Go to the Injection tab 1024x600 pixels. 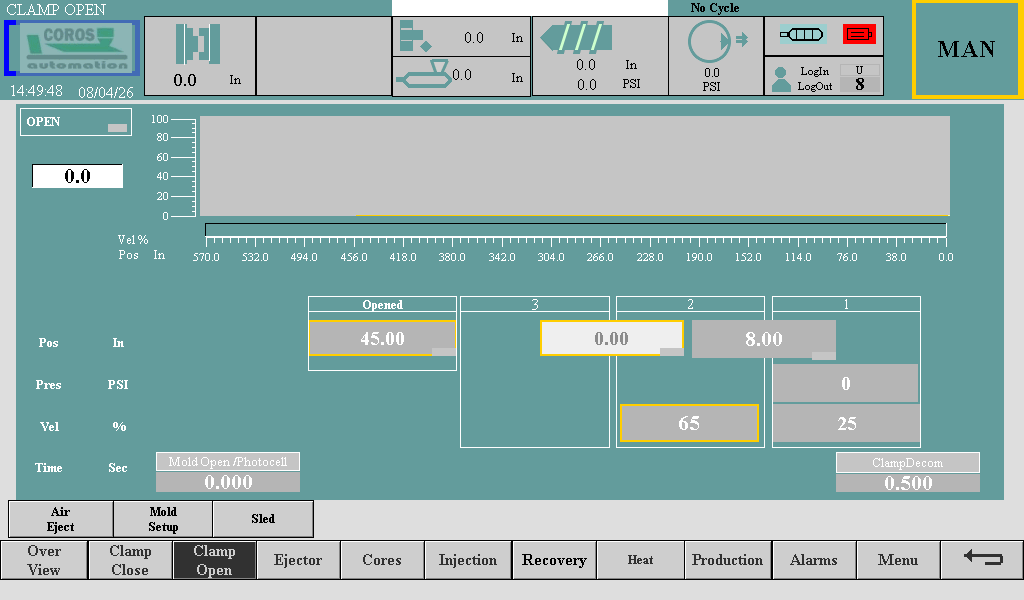pos(467,560)
